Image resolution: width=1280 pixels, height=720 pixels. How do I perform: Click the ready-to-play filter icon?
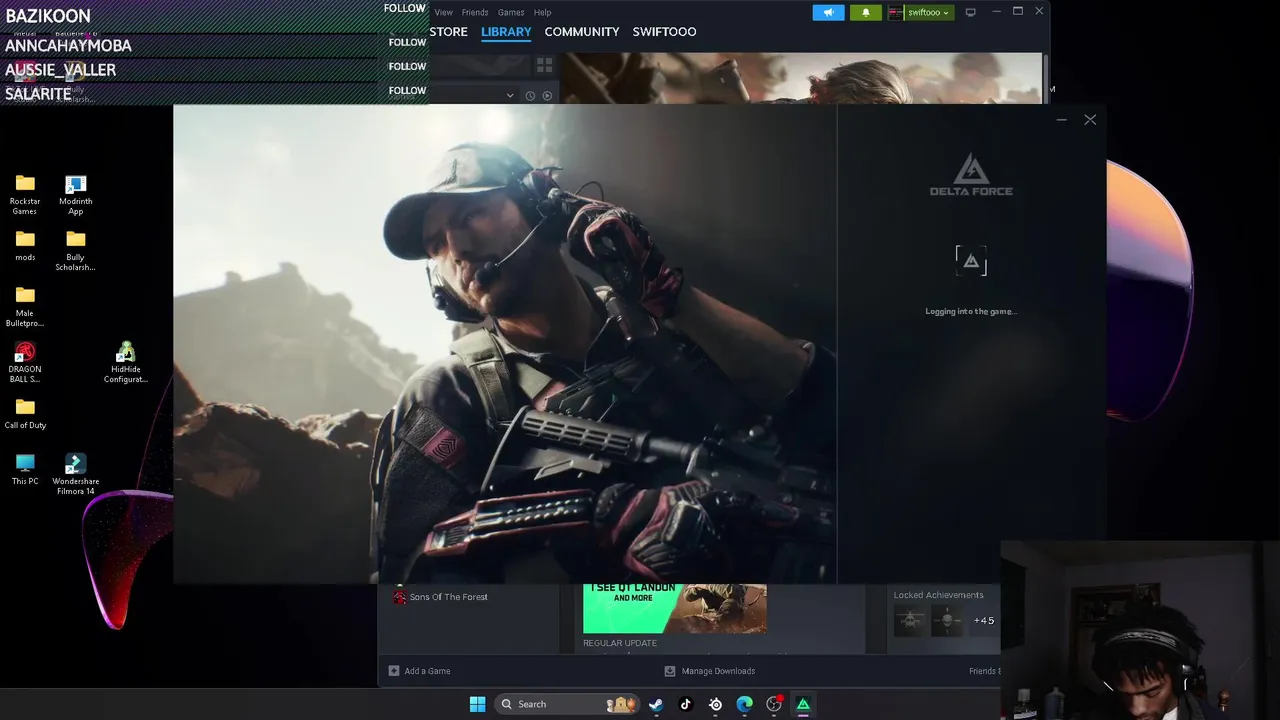(547, 96)
